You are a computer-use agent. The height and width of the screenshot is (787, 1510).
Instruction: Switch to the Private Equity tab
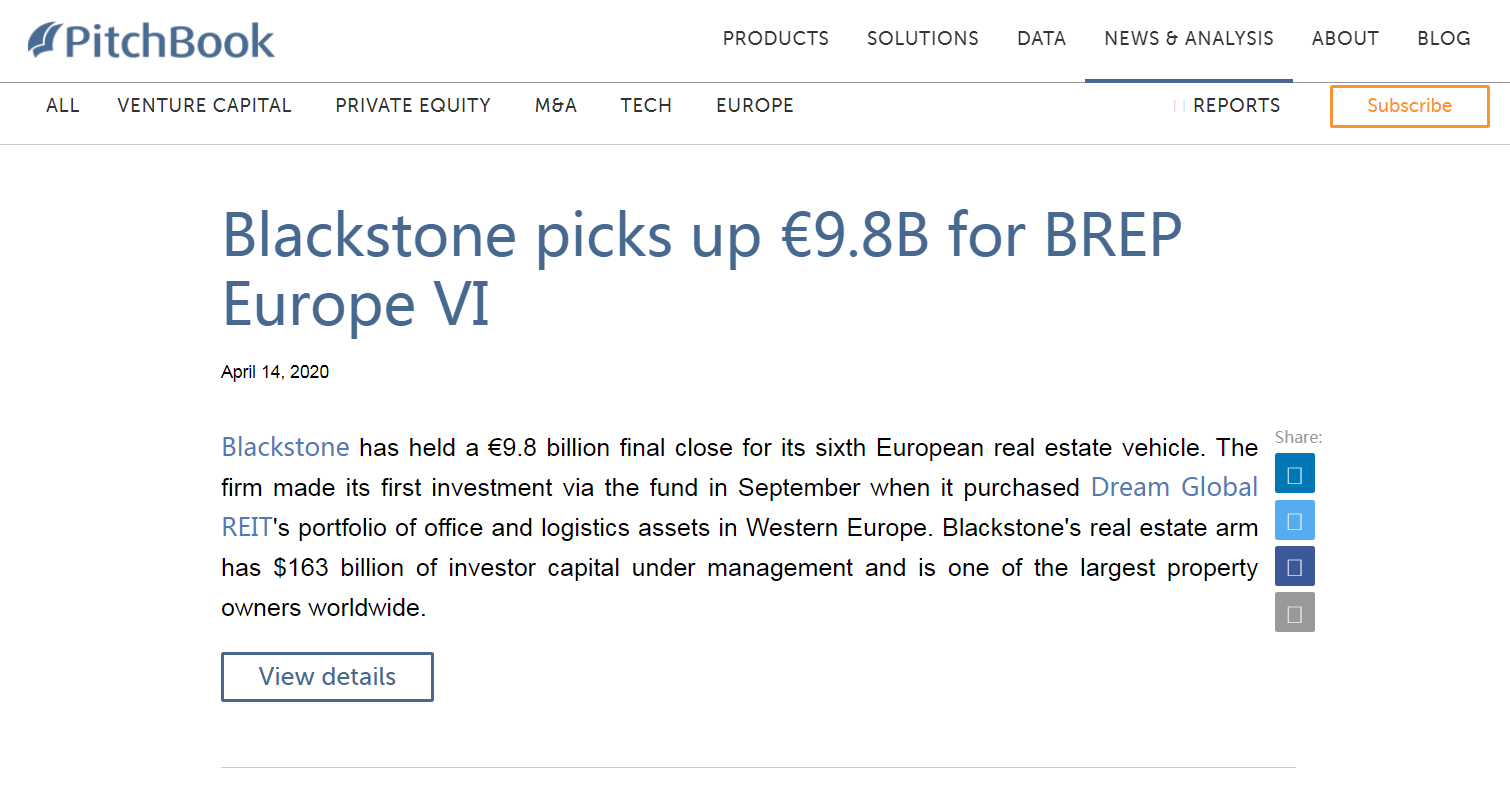pos(412,105)
